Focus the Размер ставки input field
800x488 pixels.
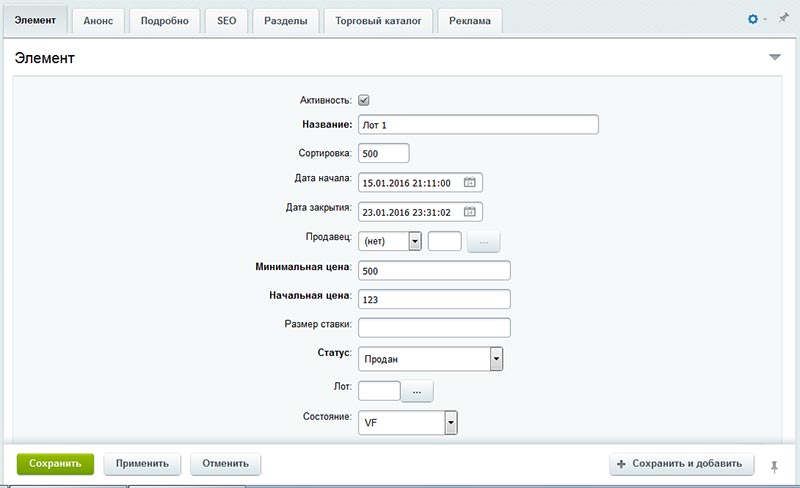(434, 327)
